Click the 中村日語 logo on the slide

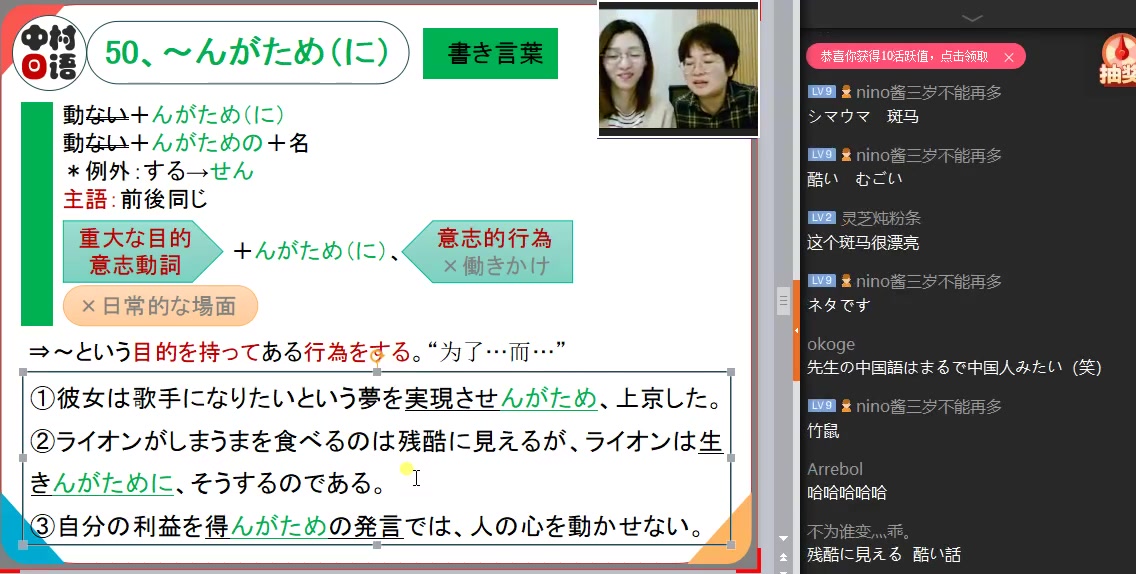point(48,52)
